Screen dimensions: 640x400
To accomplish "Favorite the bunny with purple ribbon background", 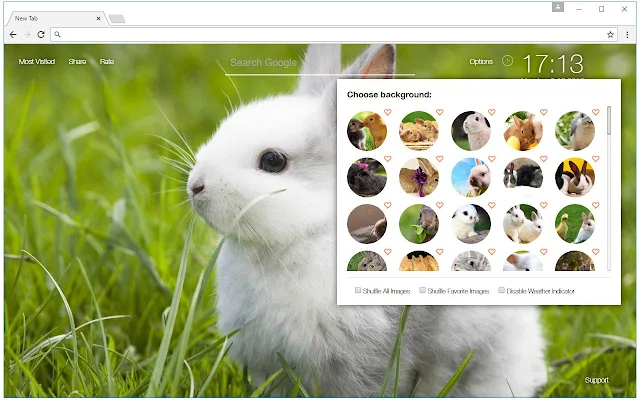I will click(x=439, y=158).
